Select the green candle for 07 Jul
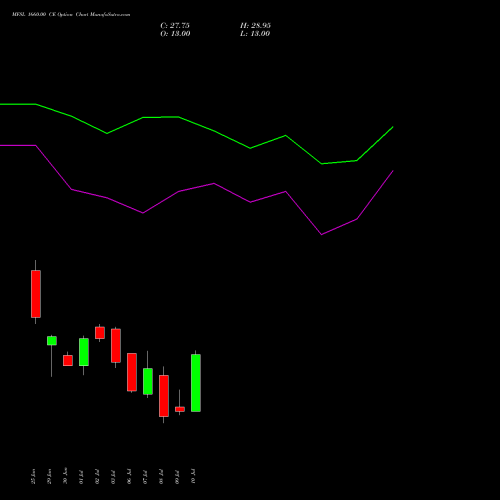This screenshot has width=500, height=500. tap(148, 381)
